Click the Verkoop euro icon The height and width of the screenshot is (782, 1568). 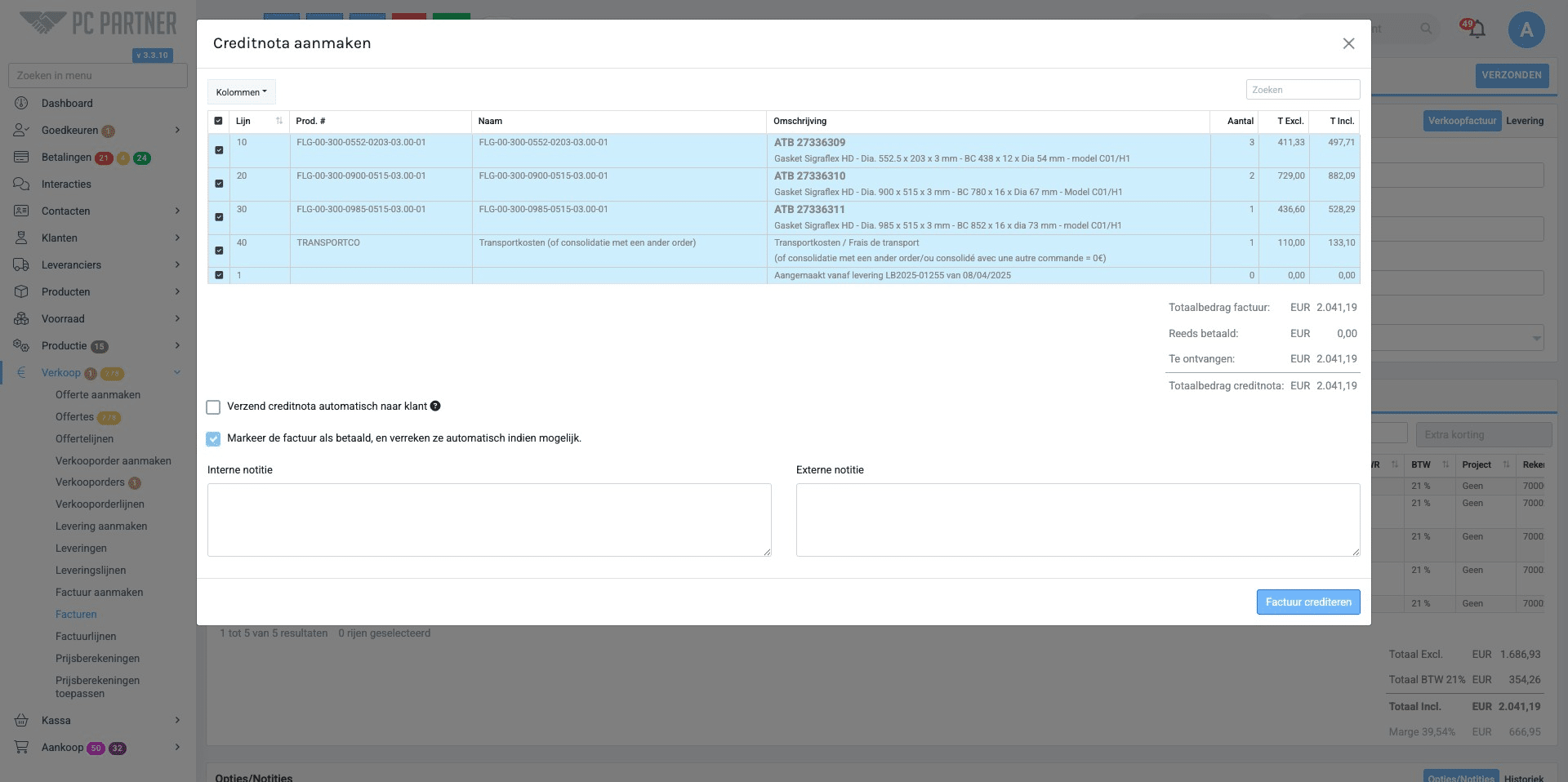click(21, 372)
